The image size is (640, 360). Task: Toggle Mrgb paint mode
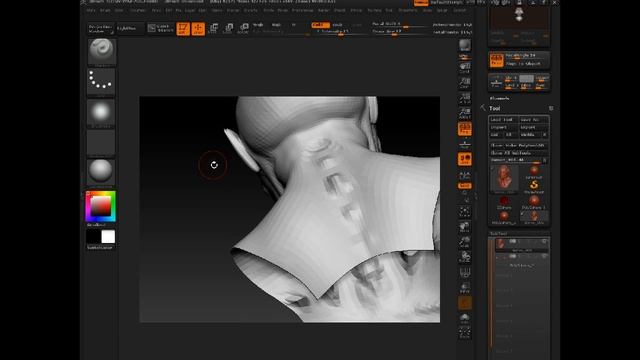pyautogui.click(x=258, y=25)
